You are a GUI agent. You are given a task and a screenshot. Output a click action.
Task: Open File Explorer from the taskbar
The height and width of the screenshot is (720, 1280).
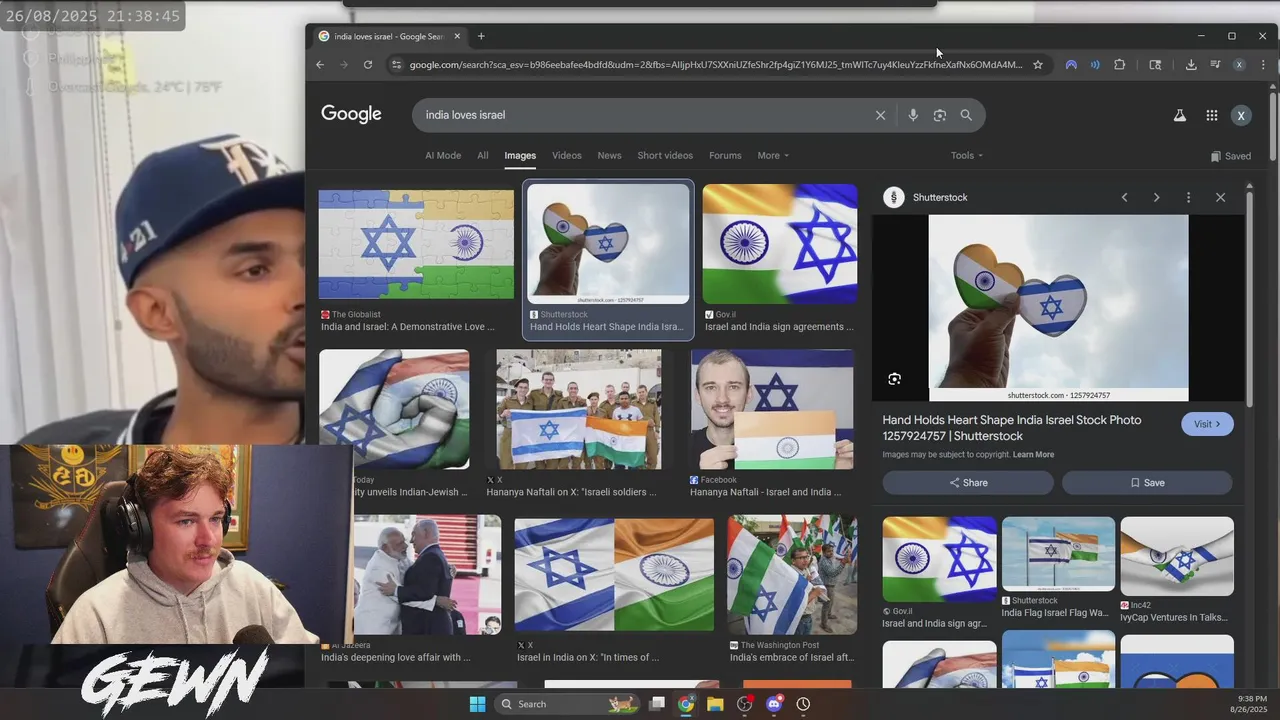[715, 704]
